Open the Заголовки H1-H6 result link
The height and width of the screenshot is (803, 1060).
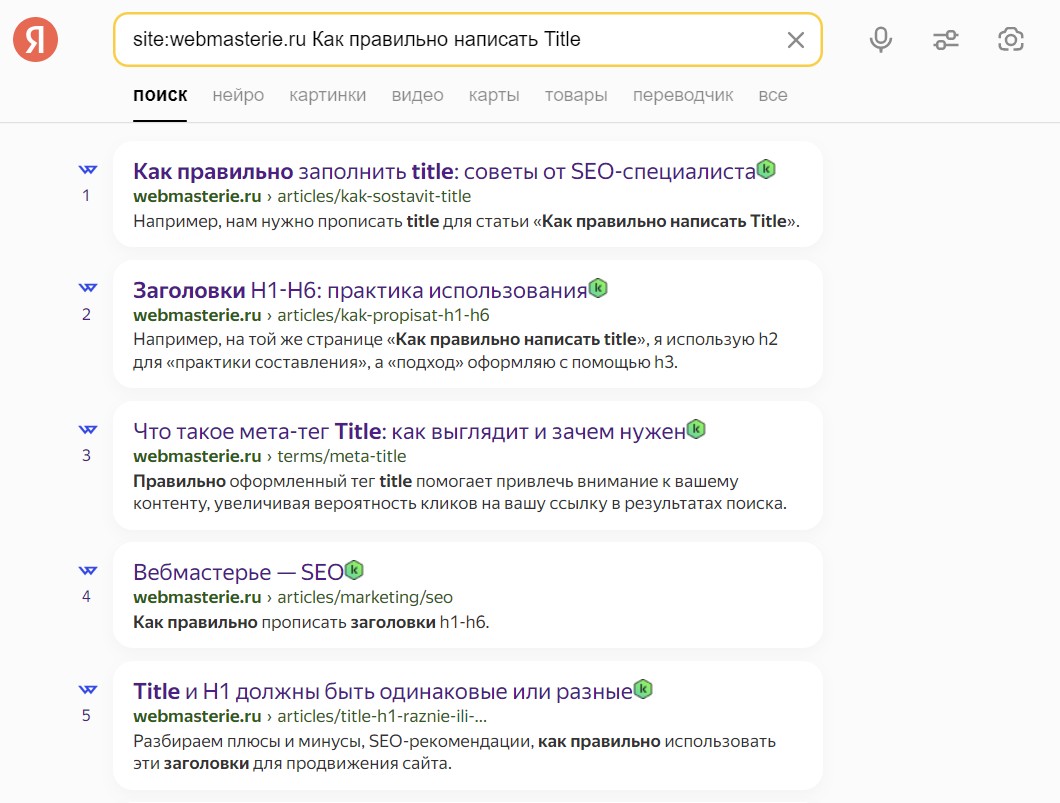[359, 291]
